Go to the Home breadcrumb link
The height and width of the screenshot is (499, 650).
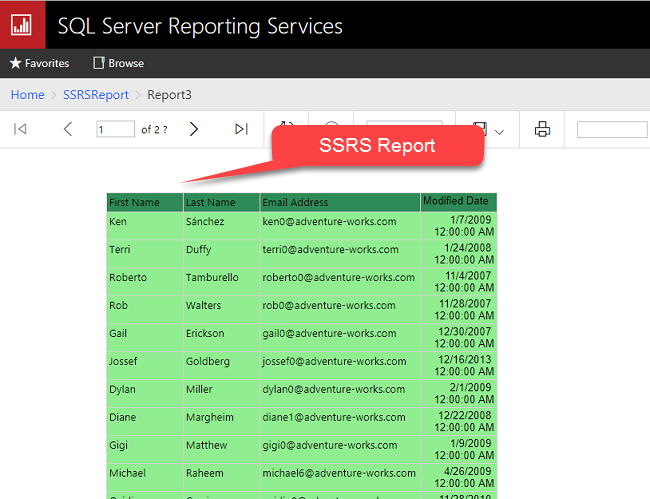pyautogui.click(x=27, y=94)
